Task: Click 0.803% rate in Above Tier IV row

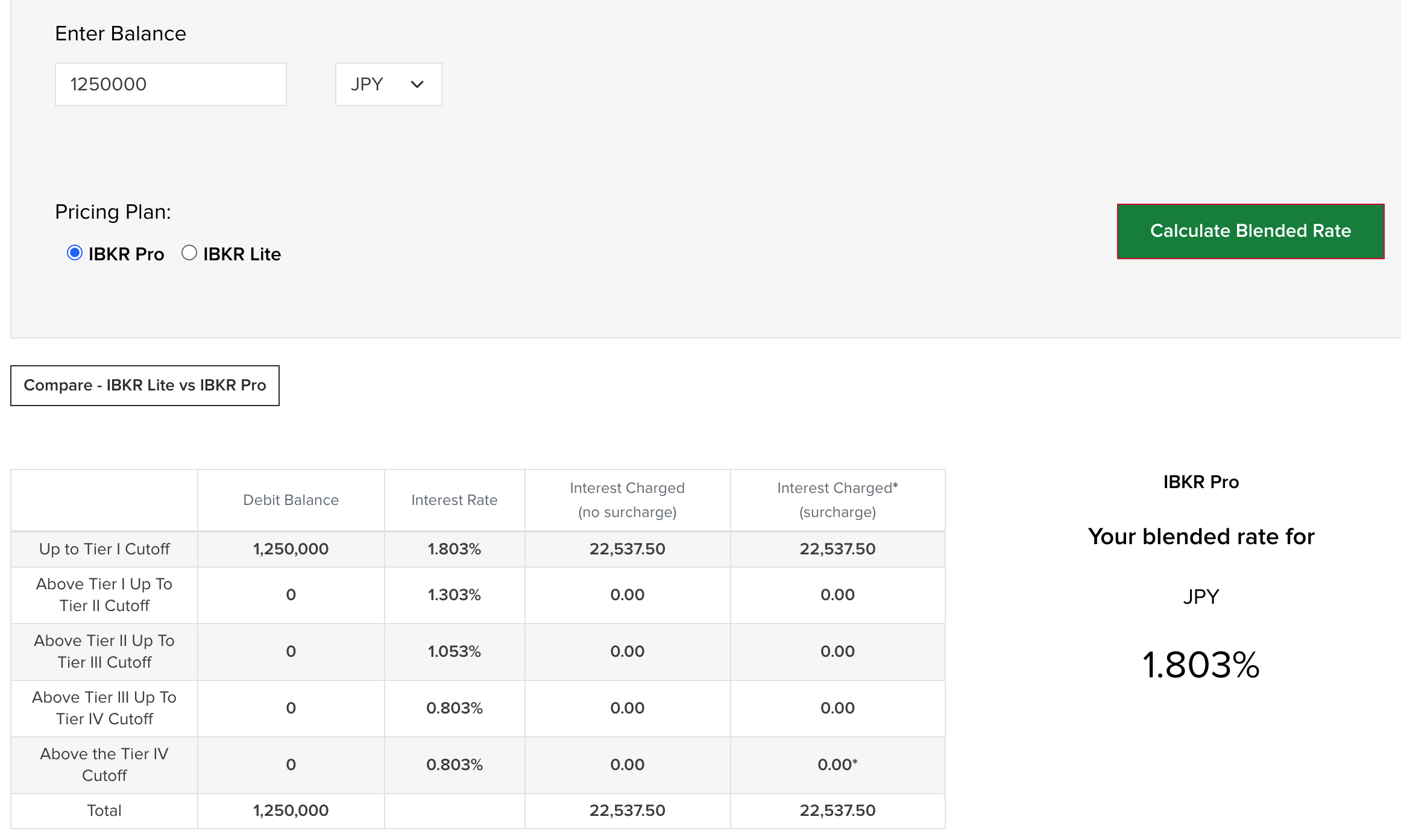Action: tap(455, 765)
